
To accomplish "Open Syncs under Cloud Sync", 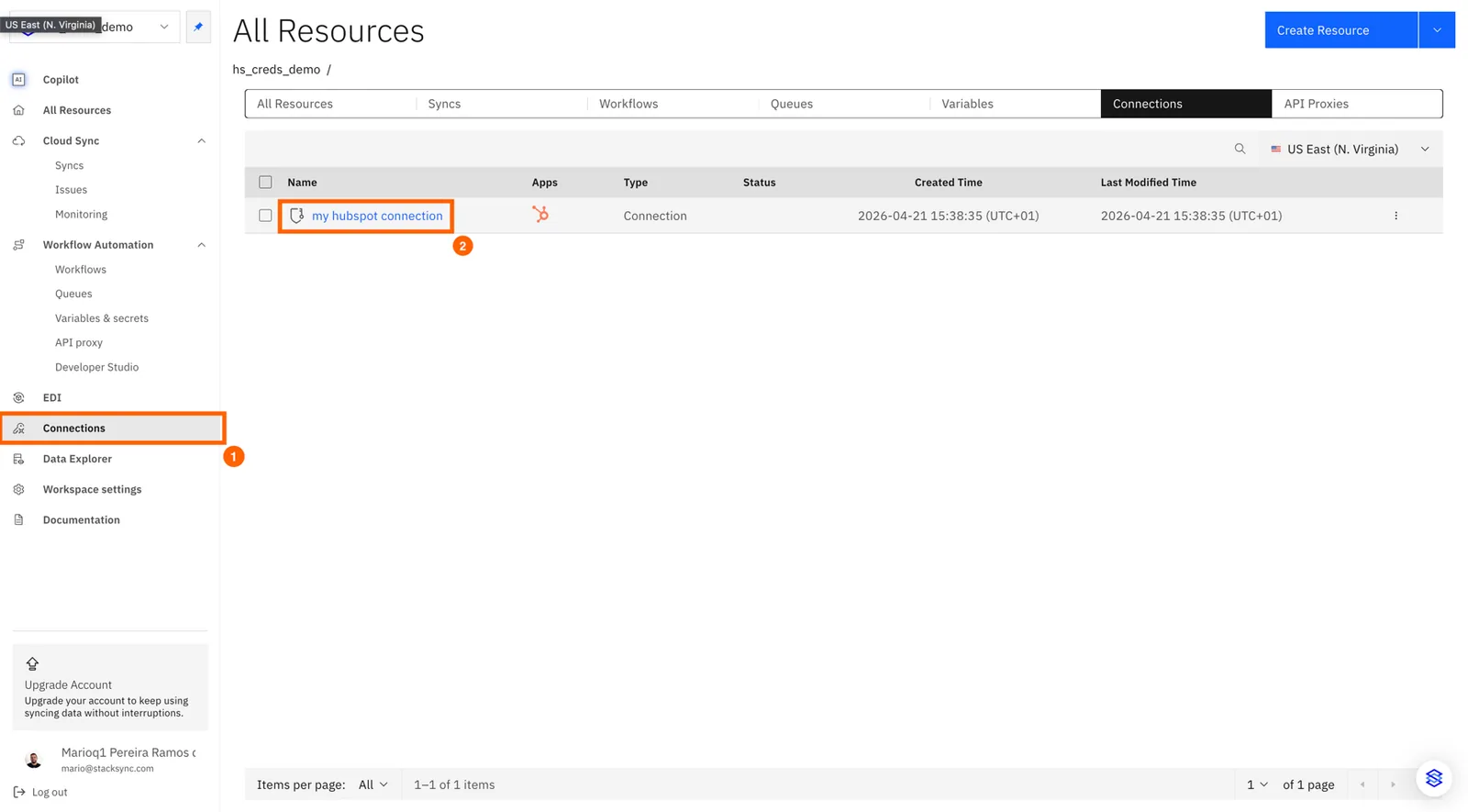I will click(x=69, y=165).
